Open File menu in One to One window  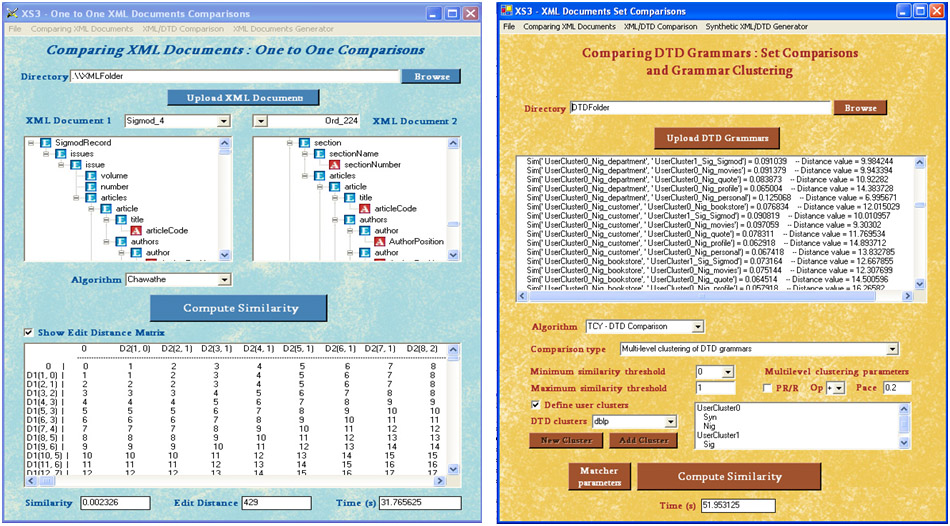click(x=15, y=29)
